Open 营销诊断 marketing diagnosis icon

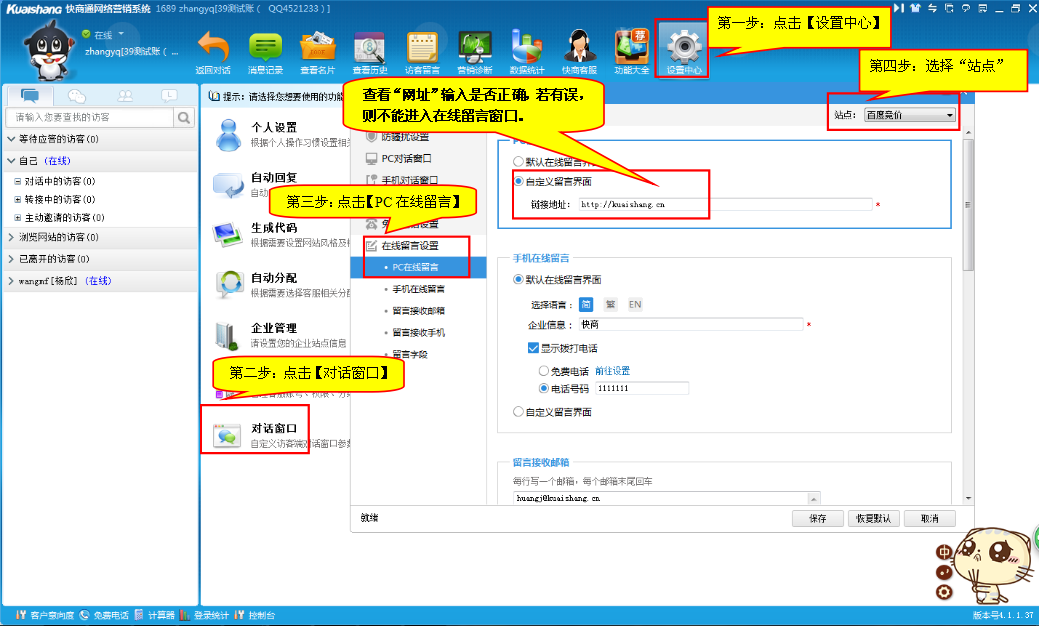point(474,48)
